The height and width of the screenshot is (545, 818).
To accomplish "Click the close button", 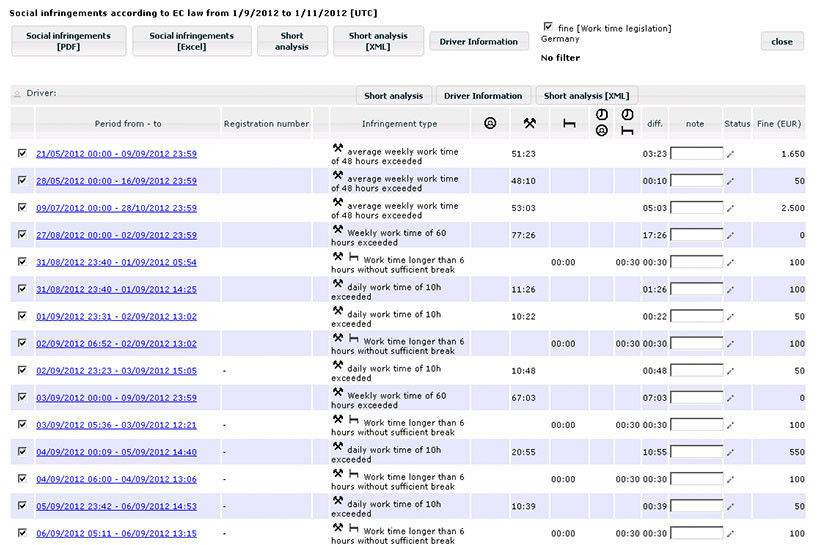I will pyautogui.click(x=781, y=42).
